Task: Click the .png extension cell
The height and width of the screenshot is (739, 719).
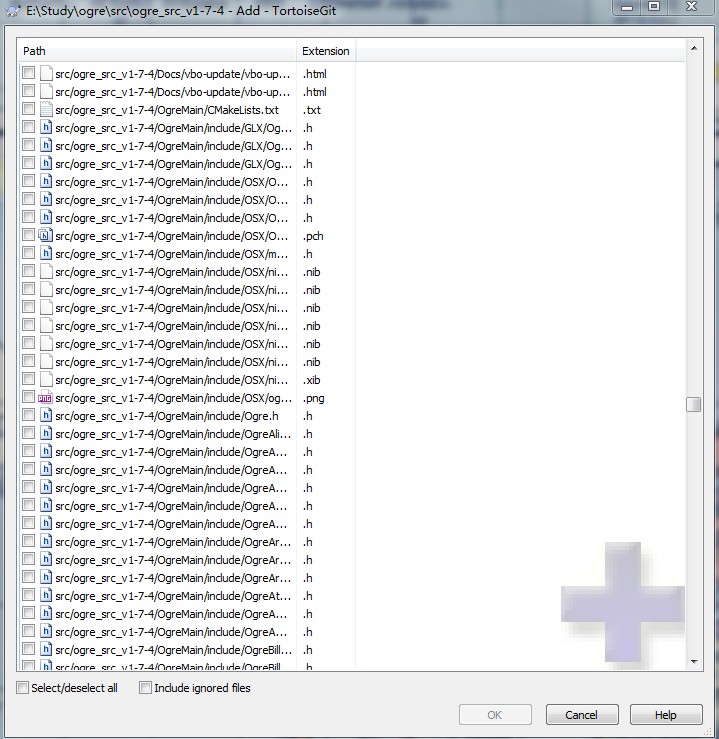Action: point(313,398)
